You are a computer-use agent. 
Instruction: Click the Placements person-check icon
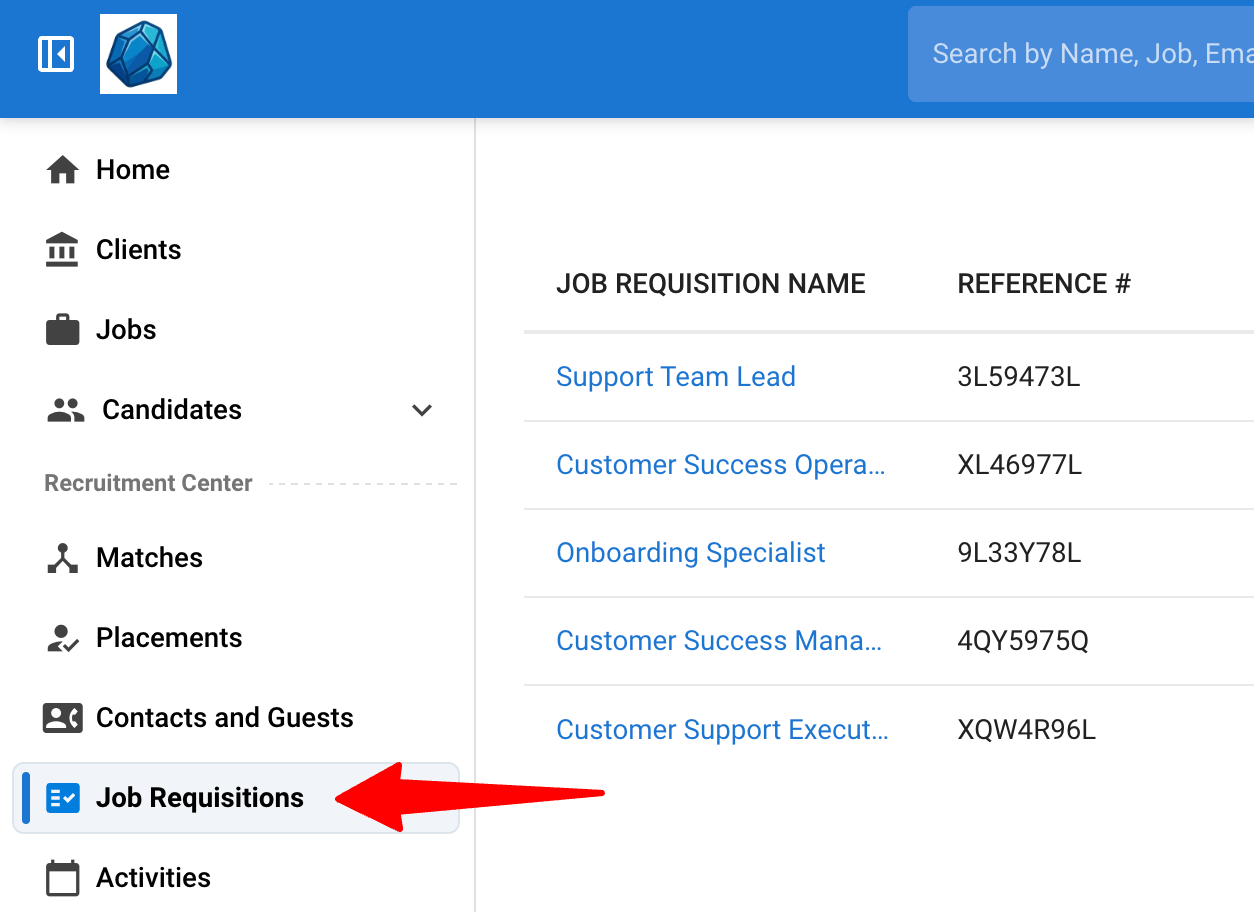point(62,638)
